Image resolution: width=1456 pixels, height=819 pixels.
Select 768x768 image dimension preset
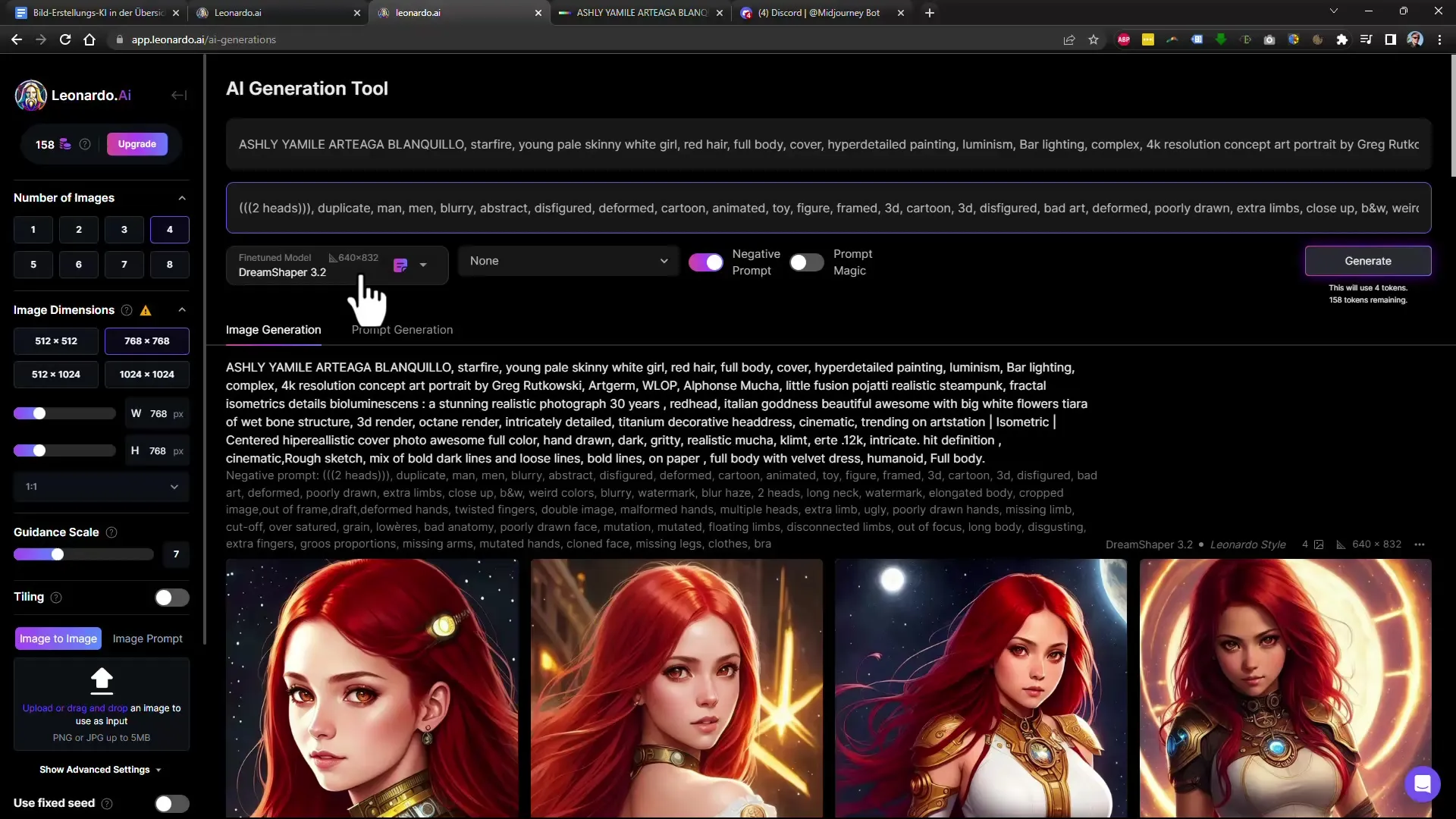(147, 340)
